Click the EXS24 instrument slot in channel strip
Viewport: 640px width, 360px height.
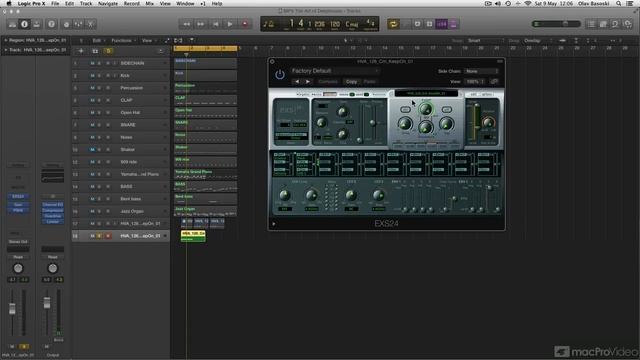coord(18,196)
